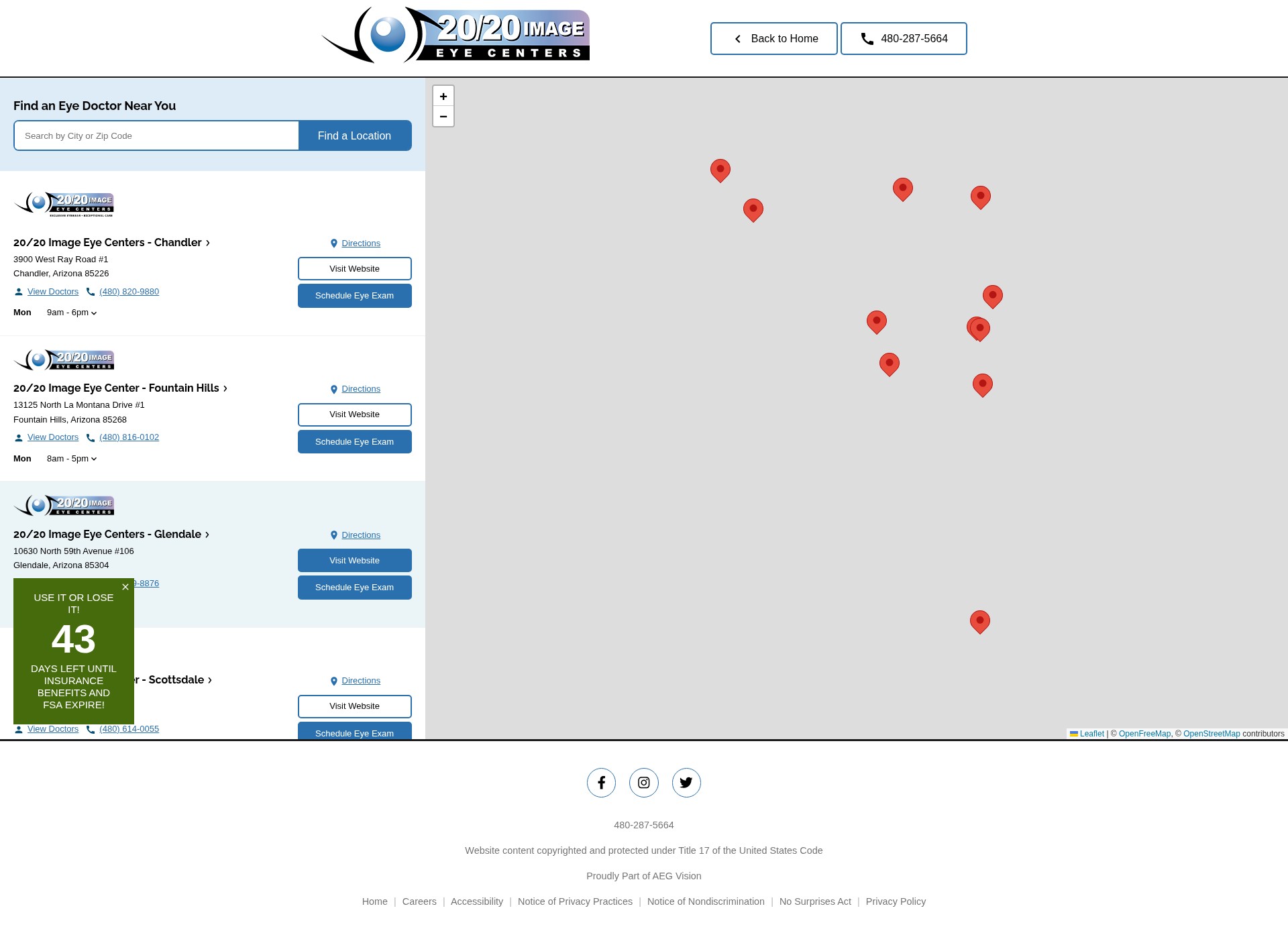The height and width of the screenshot is (937, 1288).
Task: Get Directions to Scottsdale location
Action: (x=355, y=681)
